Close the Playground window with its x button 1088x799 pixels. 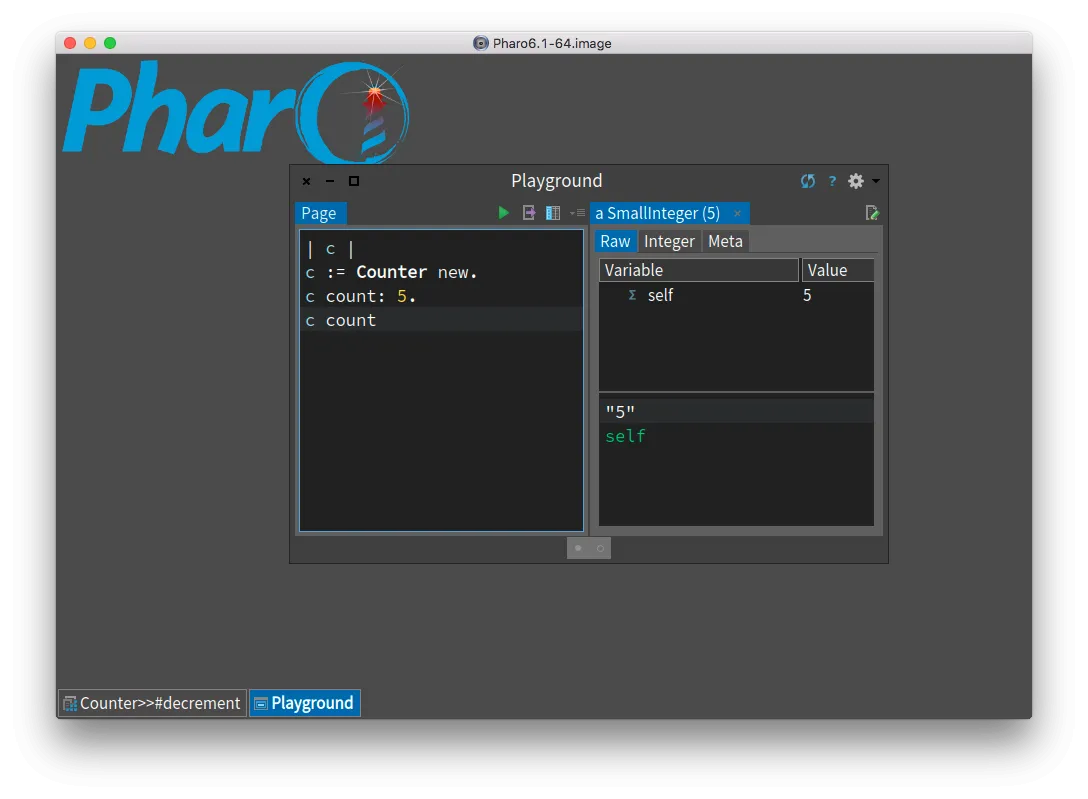pos(307,181)
